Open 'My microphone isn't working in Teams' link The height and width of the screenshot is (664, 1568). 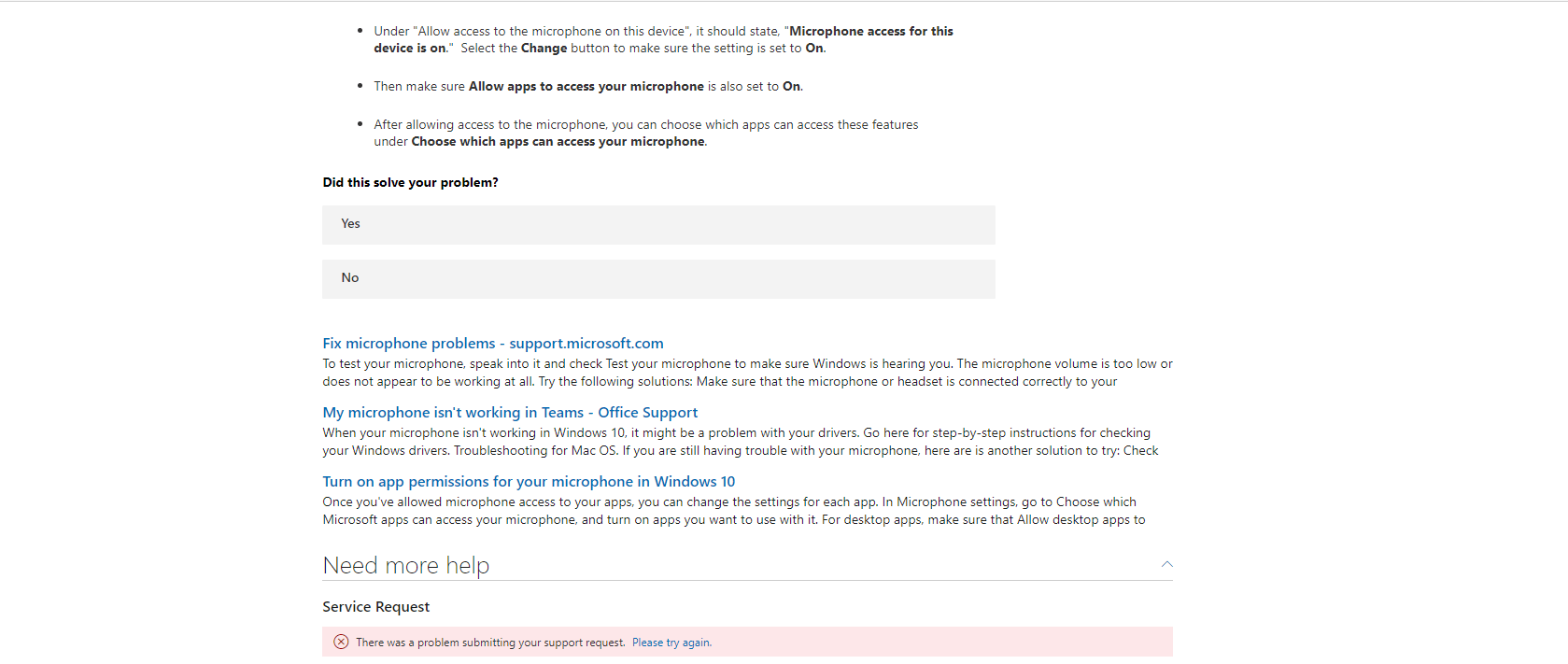[510, 413]
